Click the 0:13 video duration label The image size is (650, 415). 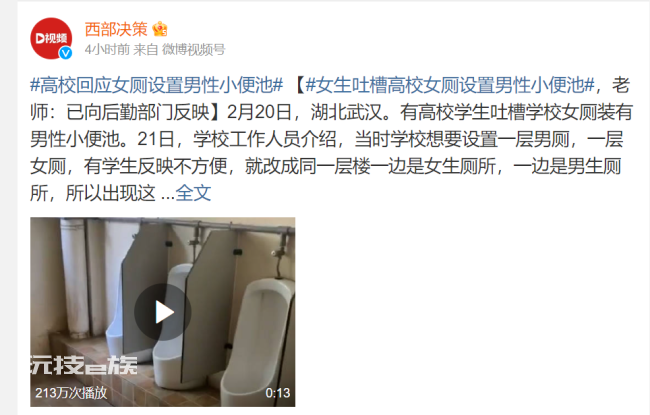278,393
